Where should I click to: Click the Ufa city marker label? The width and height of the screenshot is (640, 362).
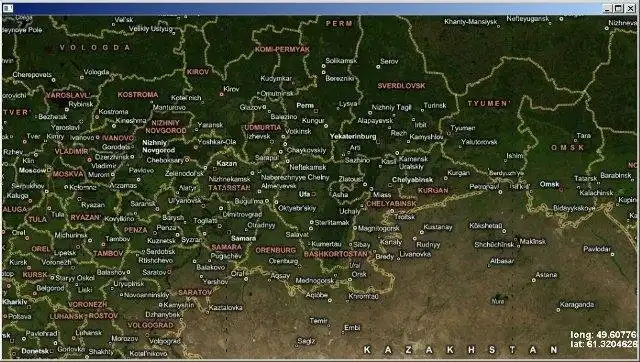tap(304, 194)
